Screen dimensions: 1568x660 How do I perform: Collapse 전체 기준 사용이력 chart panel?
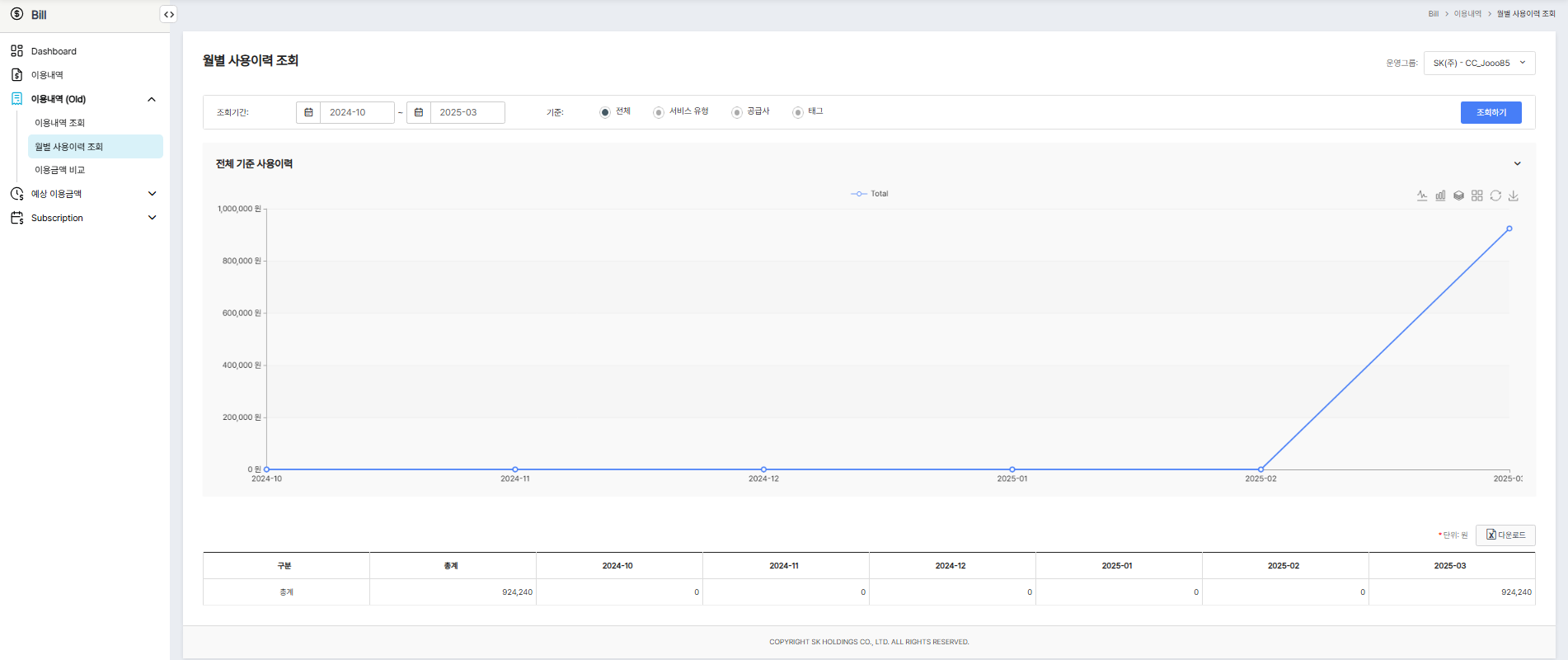(x=1517, y=163)
